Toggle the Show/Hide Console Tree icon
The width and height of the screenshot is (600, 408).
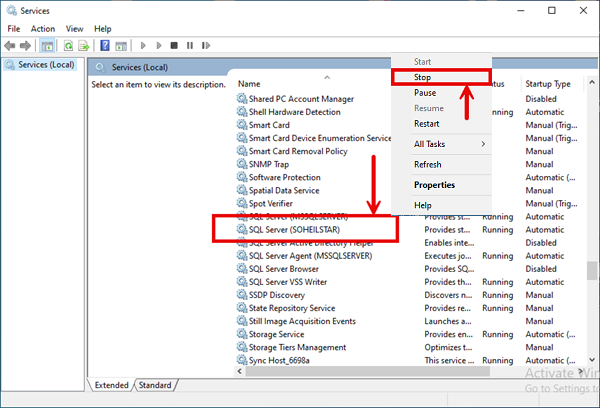(47, 46)
